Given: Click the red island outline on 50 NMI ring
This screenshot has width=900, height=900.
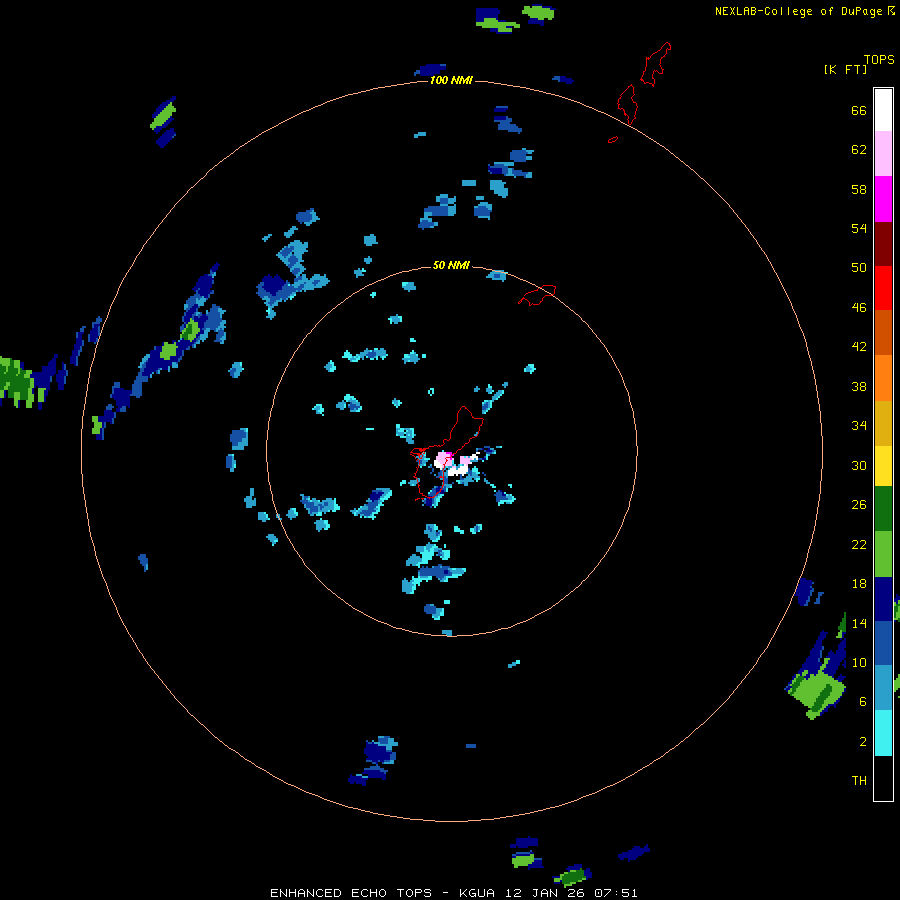Looking at the screenshot, I should (x=538, y=295).
